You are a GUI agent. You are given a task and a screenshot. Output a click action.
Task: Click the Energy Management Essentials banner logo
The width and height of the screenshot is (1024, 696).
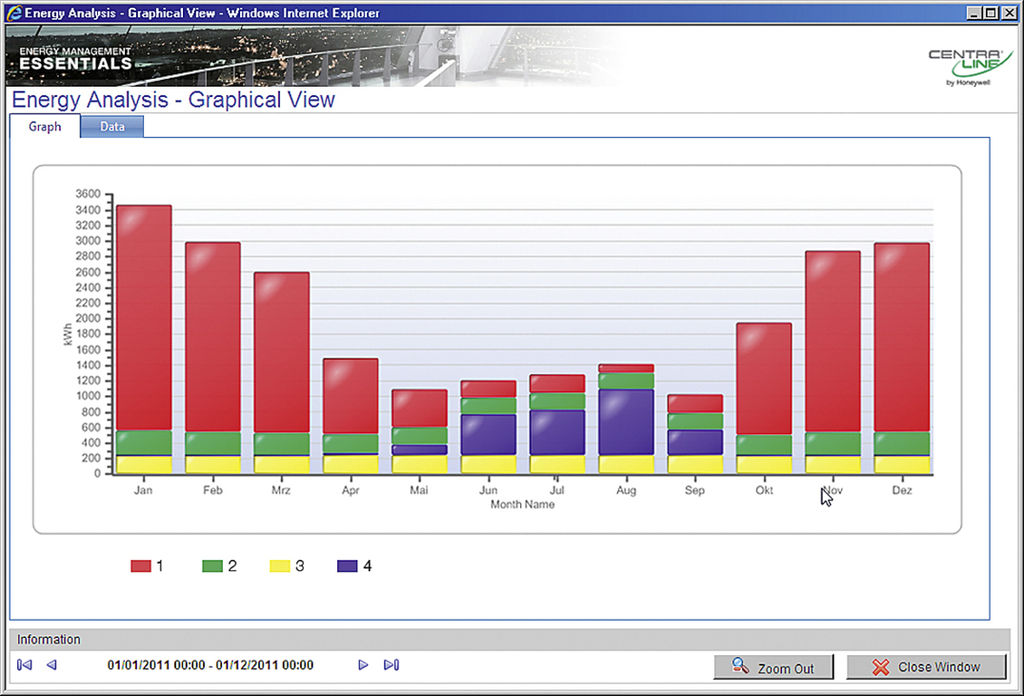75,58
